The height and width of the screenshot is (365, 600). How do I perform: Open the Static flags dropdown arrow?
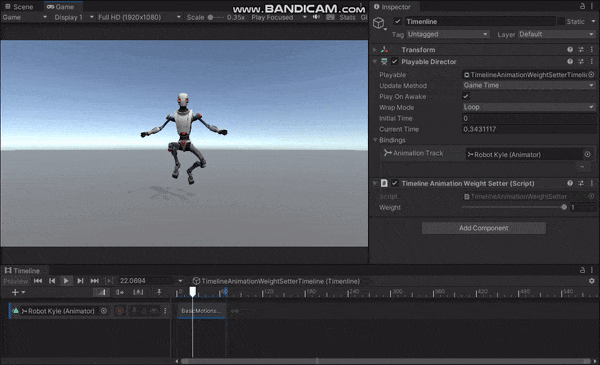pos(593,21)
